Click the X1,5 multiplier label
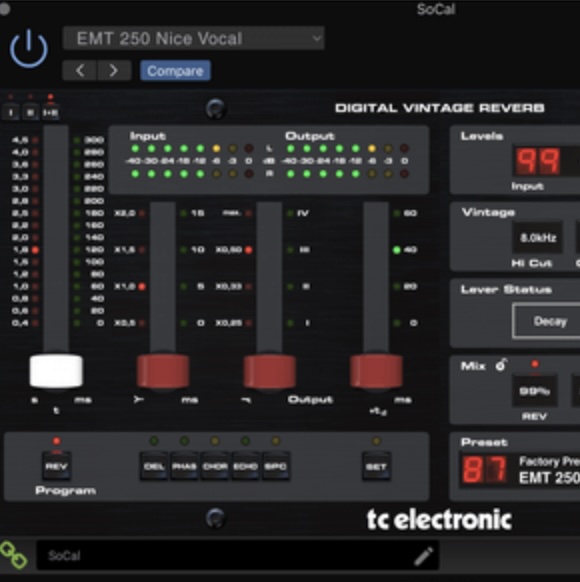The height and width of the screenshot is (582, 580). [125, 249]
